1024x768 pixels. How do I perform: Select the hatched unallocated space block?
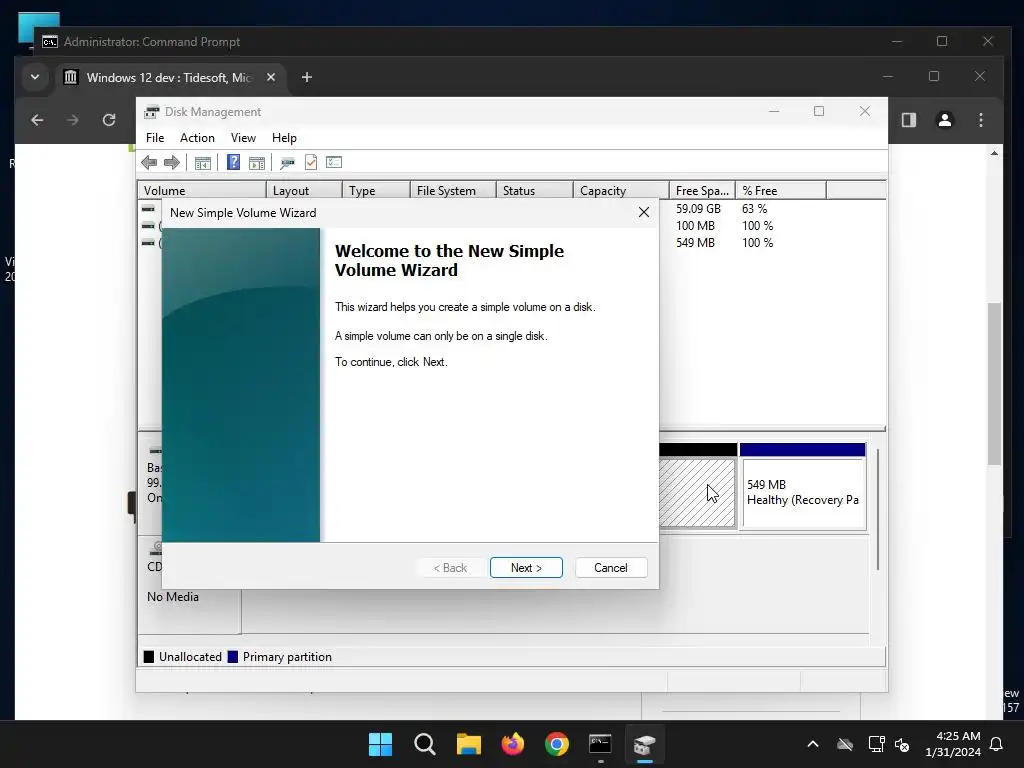pyautogui.click(x=697, y=493)
